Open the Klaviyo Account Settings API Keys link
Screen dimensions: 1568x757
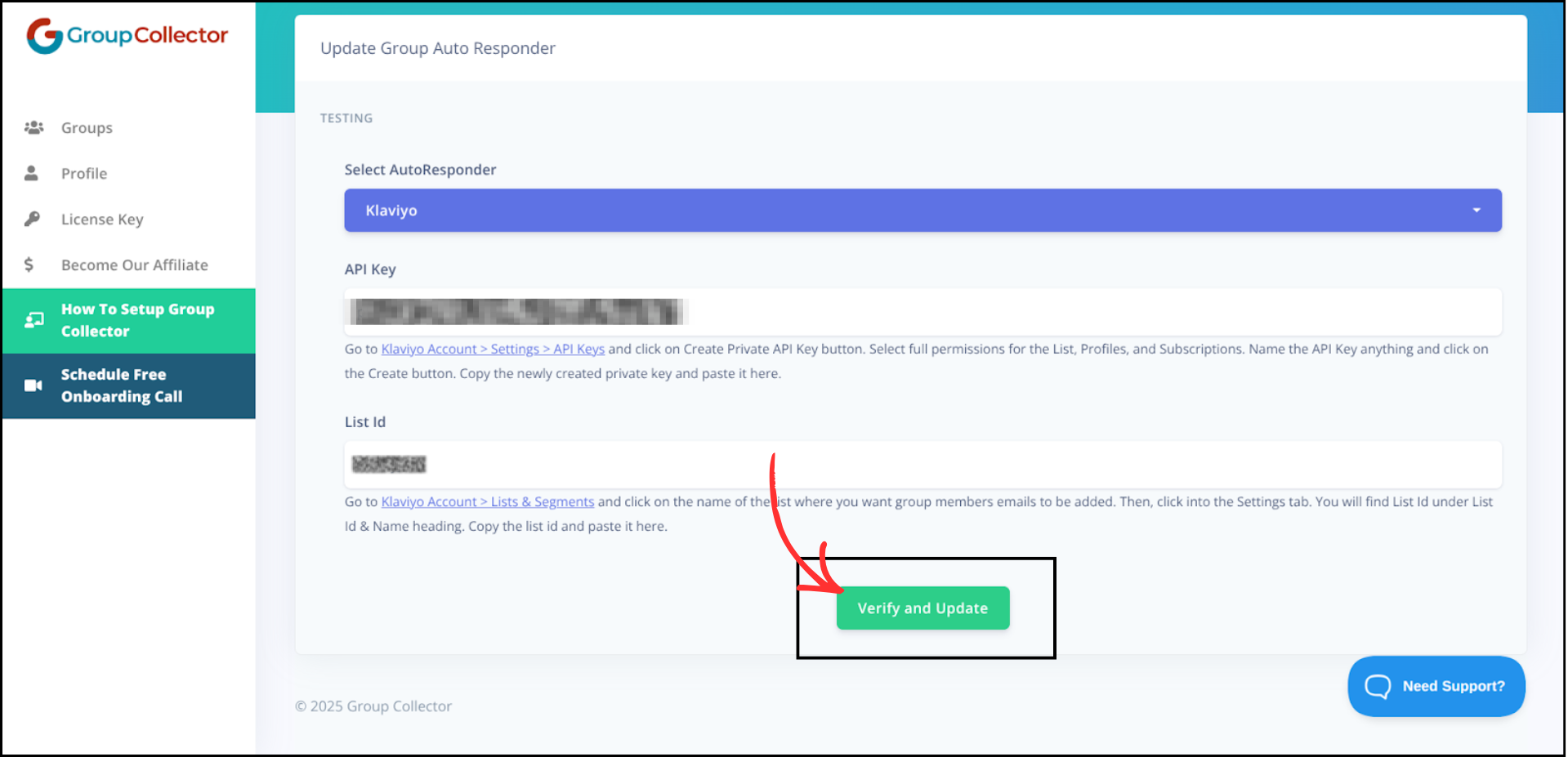(x=492, y=349)
